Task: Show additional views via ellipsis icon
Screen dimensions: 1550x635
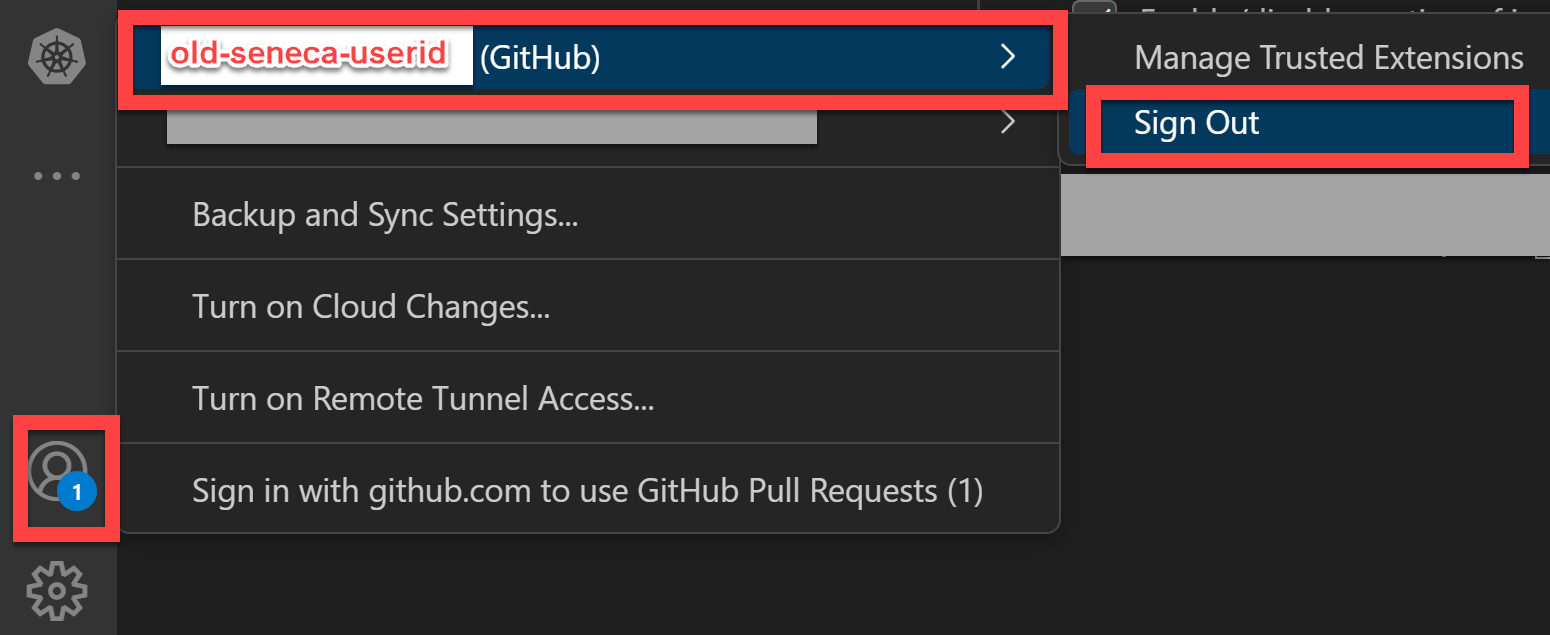Action: pyautogui.click(x=57, y=176)
